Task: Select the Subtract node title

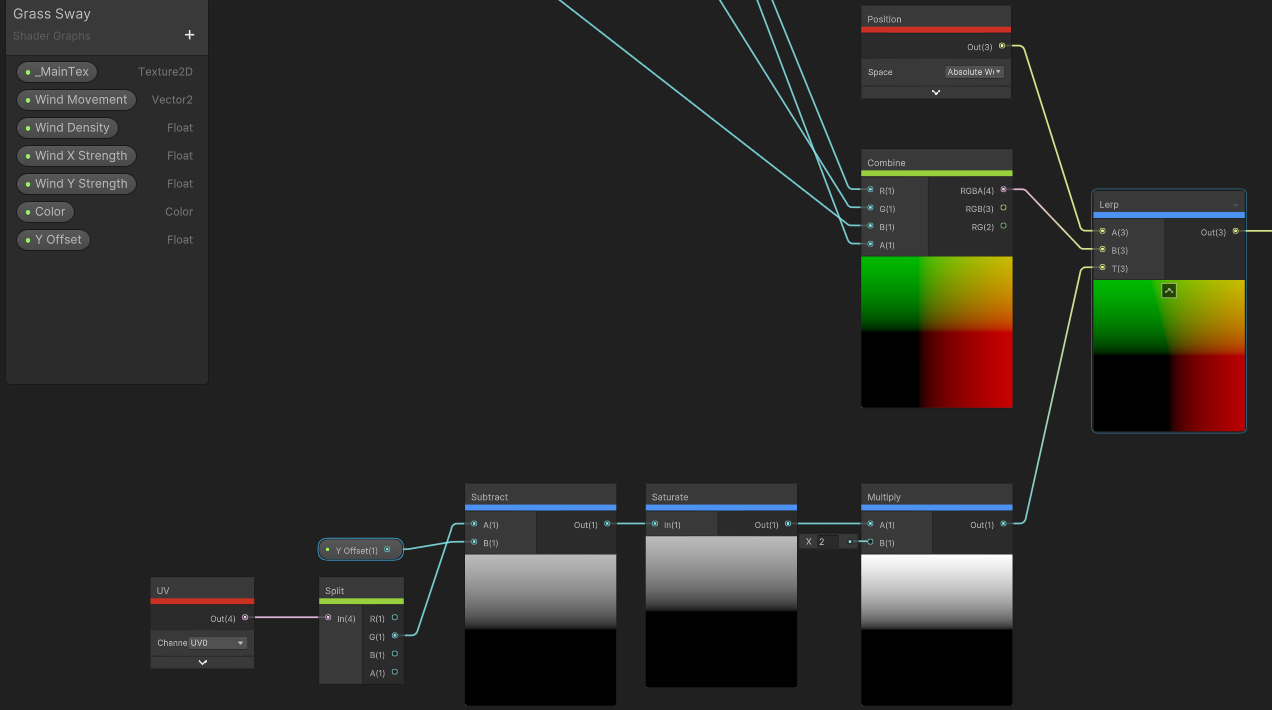Action: (x=490, y=497)
